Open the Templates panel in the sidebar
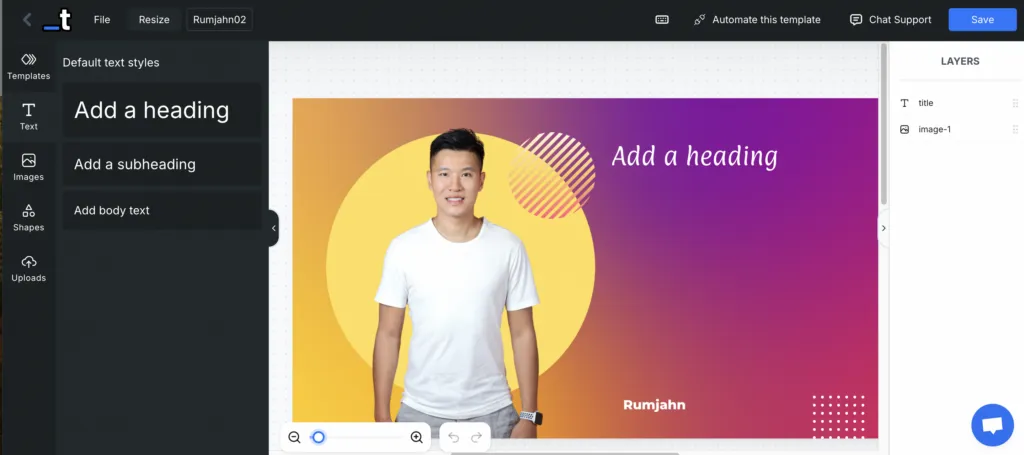Image resolution: width=1024 pixels, height=455 pixels. pyautogui.click(x=28, y=66)
